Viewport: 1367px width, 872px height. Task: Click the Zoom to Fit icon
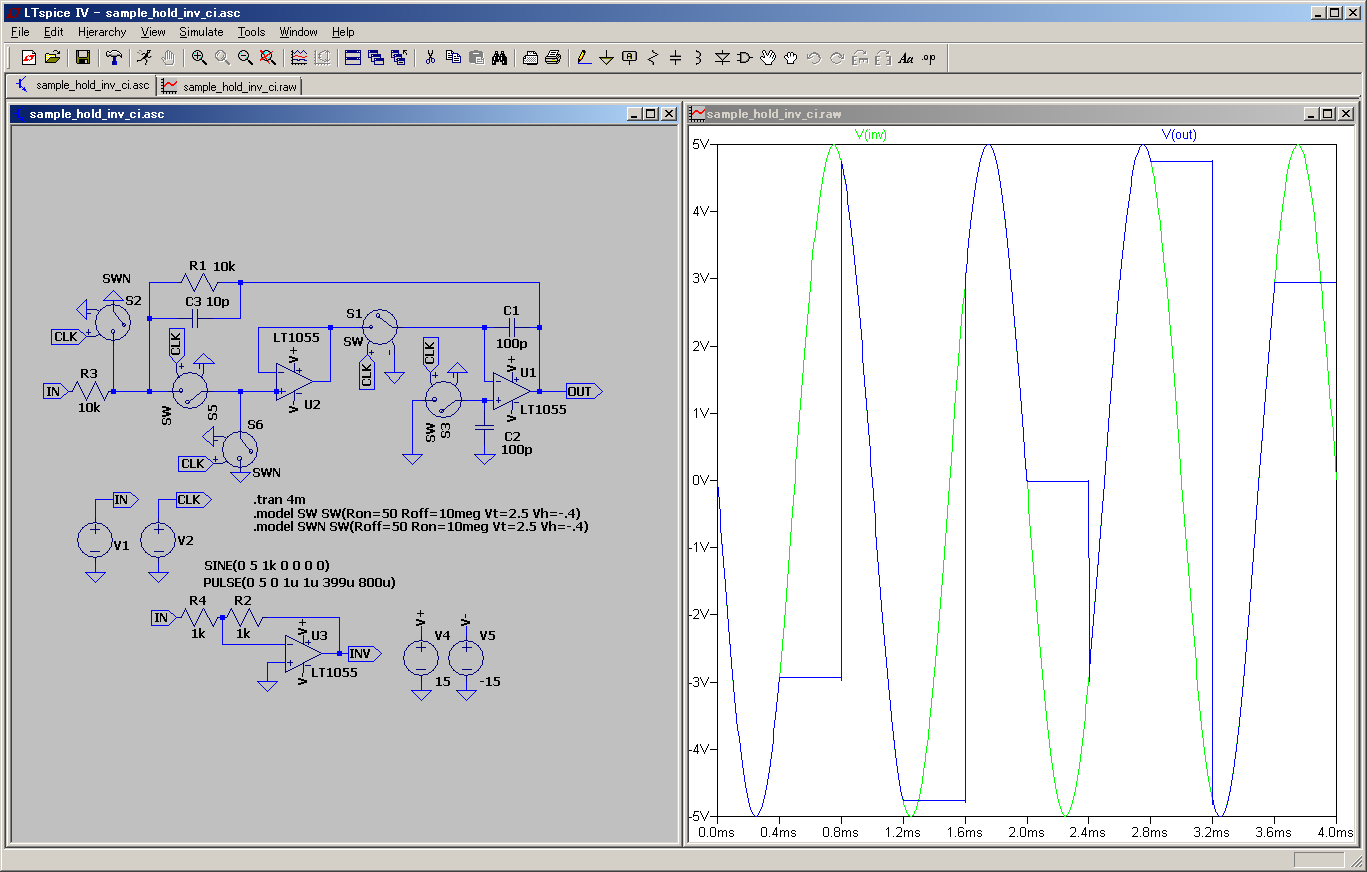pos(267,58)
